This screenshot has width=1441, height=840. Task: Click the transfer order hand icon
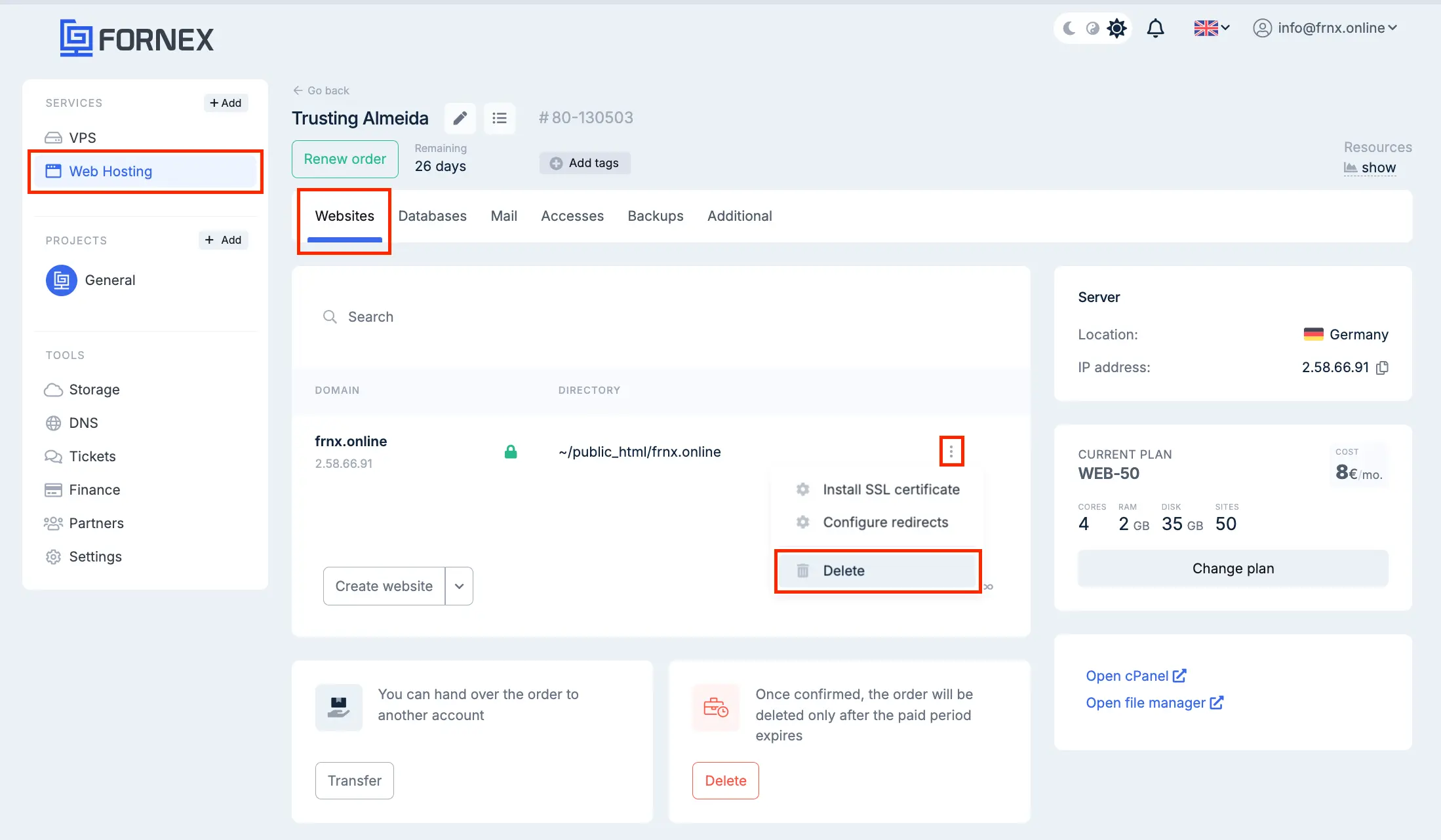339,708
